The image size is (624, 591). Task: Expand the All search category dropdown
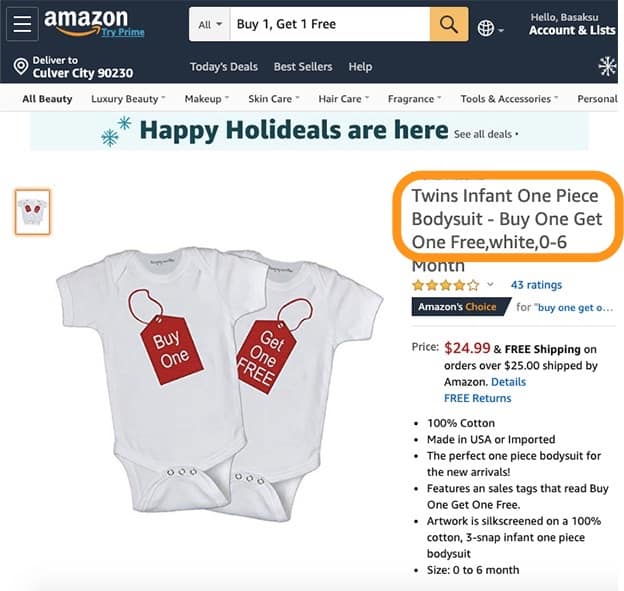210,24
